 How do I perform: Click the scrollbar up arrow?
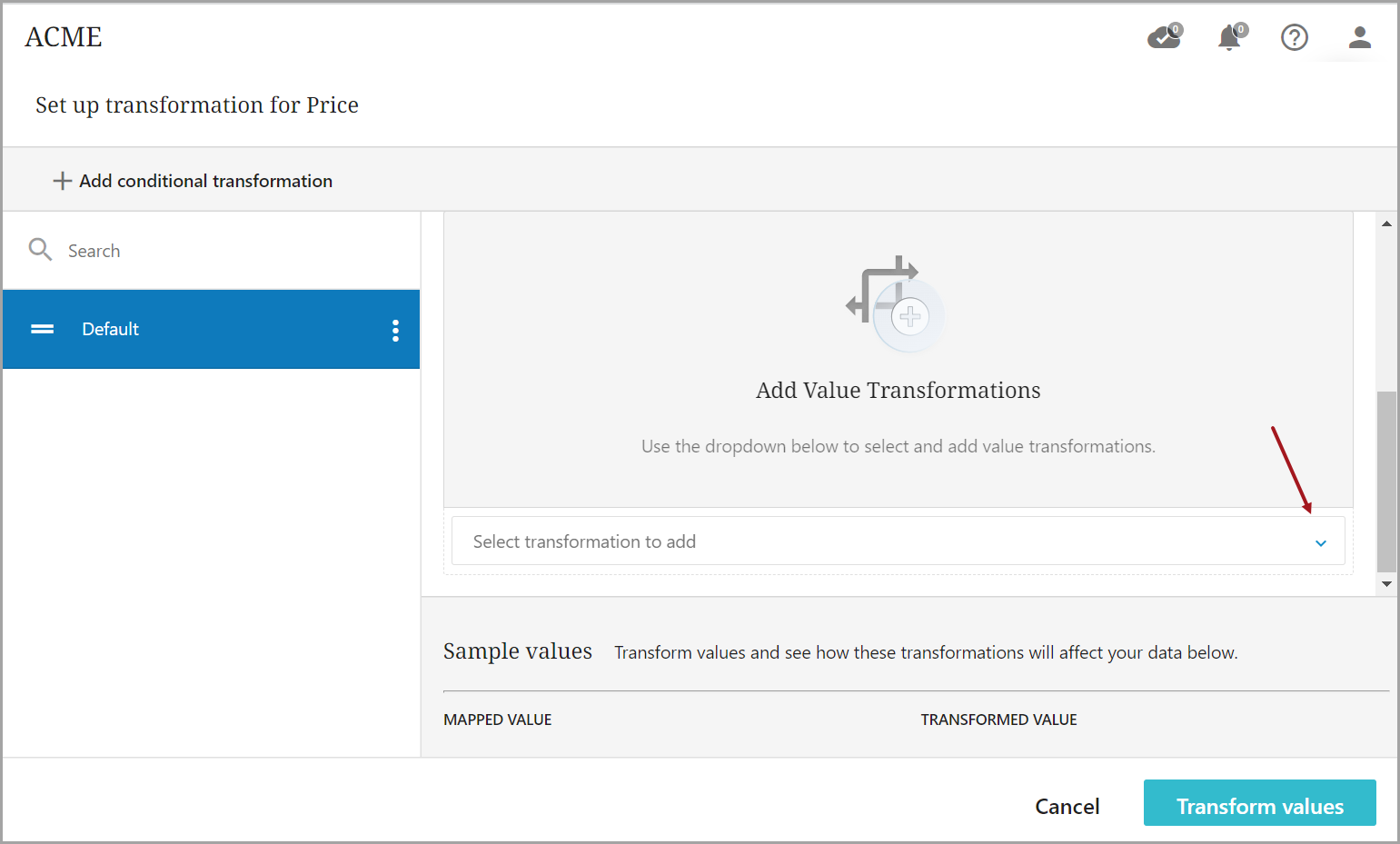coord(1386,223)
